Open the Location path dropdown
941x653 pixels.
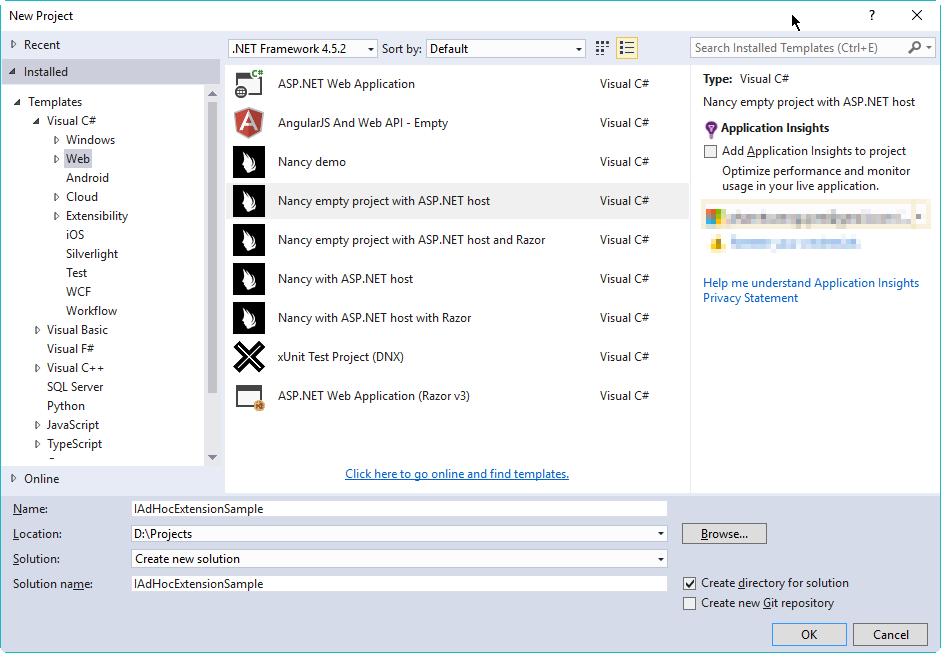(x=660, y=534)
